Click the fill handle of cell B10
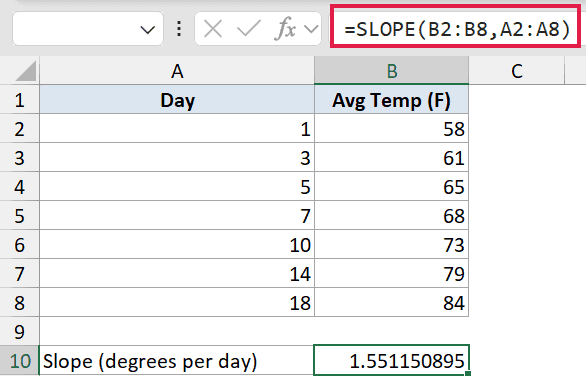 coord(468,373)
